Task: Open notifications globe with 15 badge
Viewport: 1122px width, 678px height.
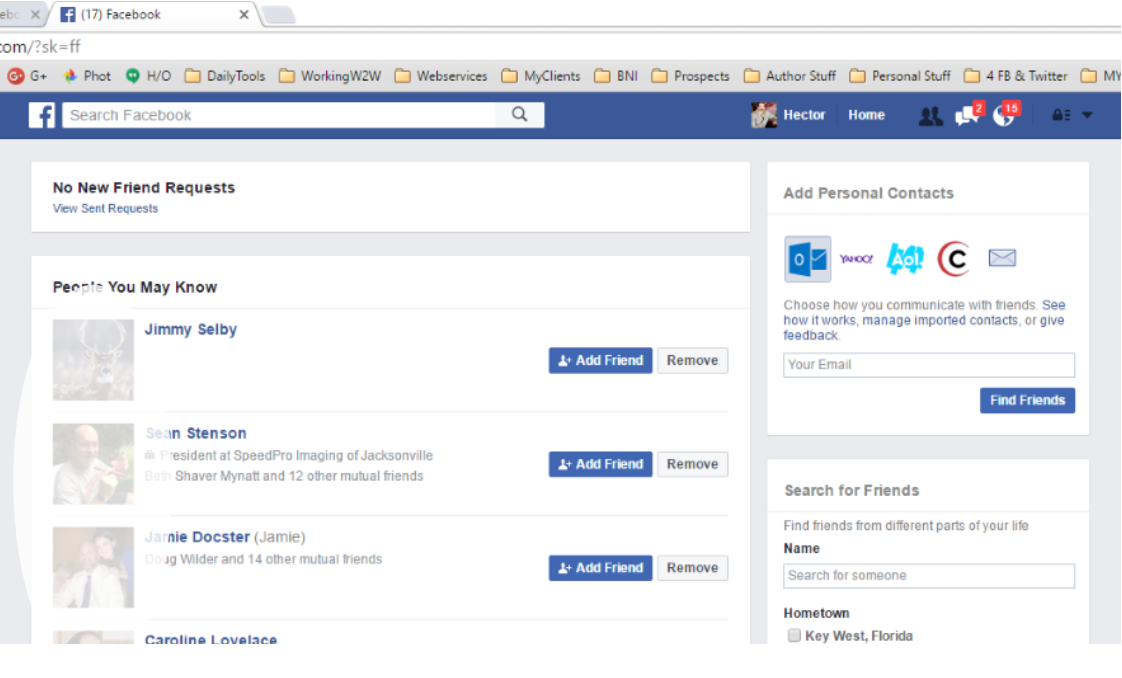Action: [1005, 114]
